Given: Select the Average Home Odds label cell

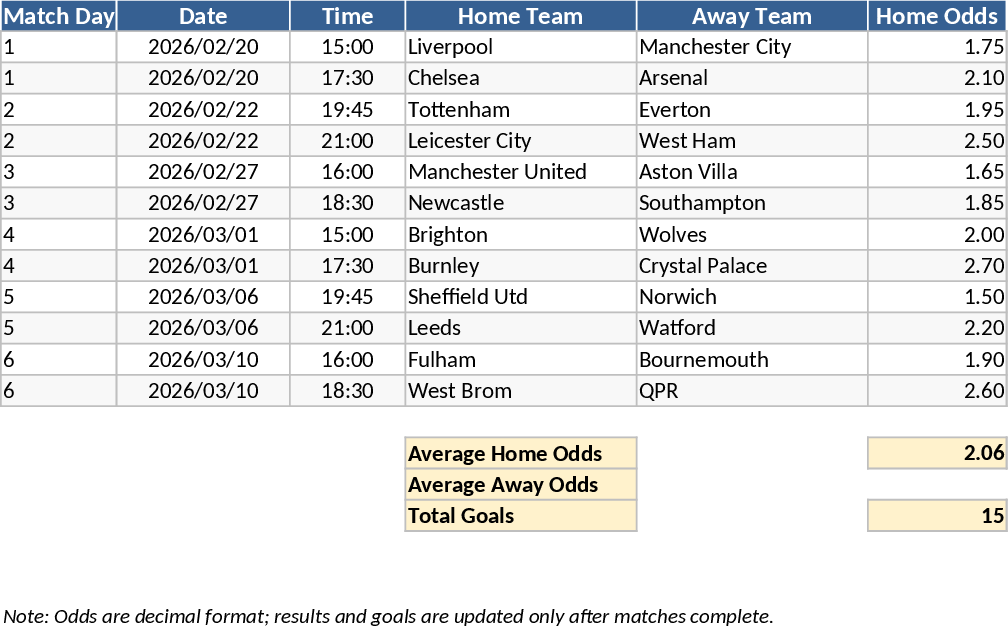Looking at the screenshot, I should (x=520, y=454).
